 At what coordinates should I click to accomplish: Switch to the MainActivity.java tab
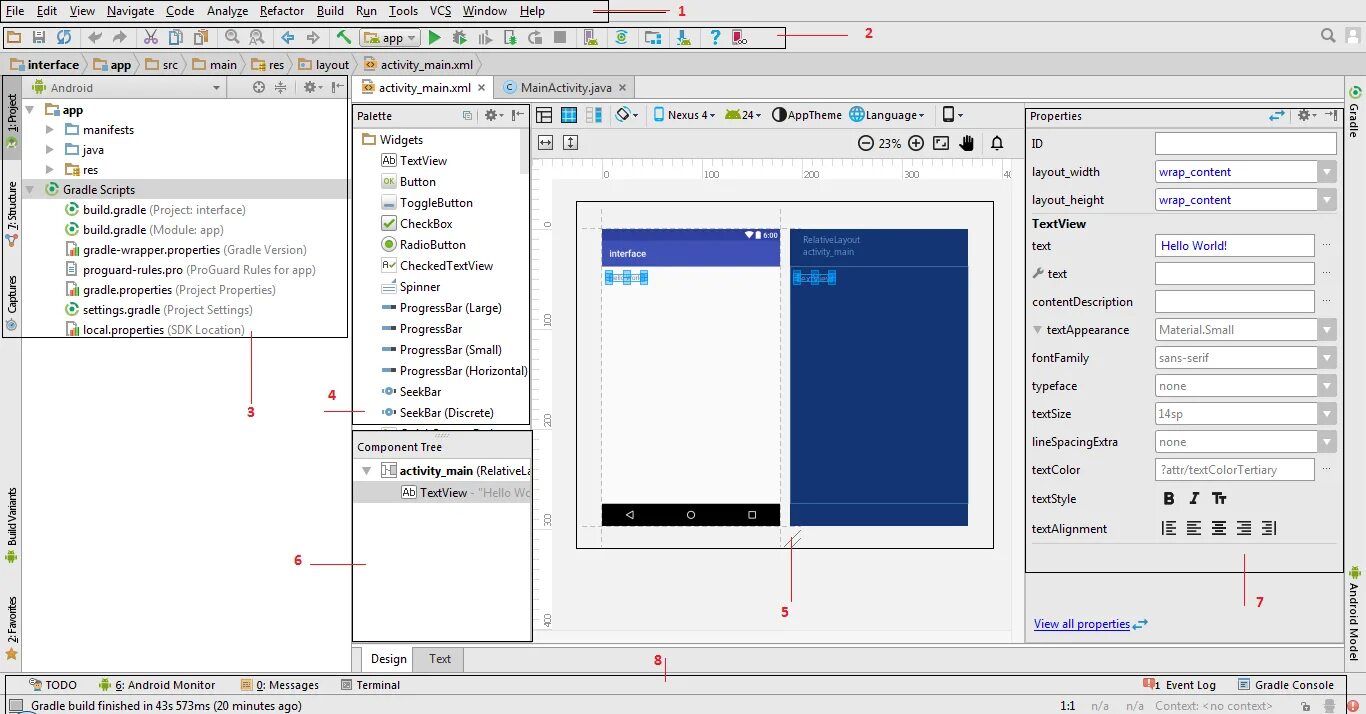pos(566,88)
